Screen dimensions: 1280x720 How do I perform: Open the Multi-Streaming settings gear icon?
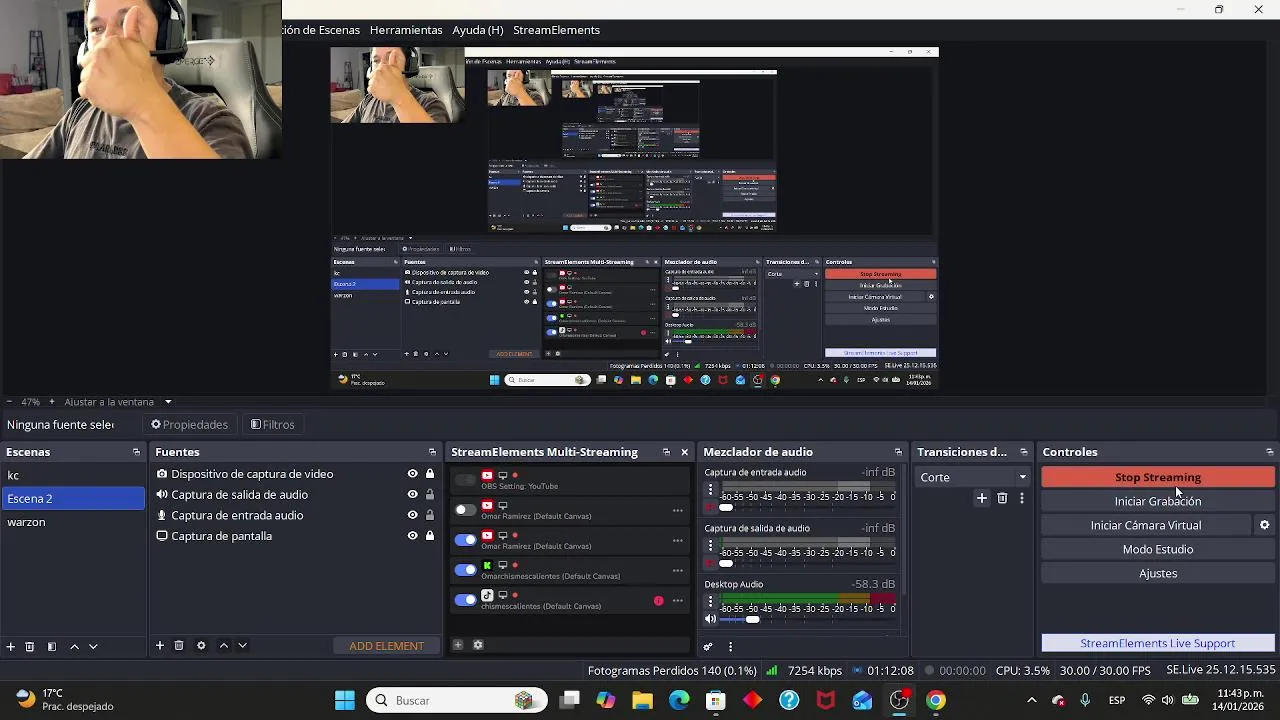coord(478,644)
